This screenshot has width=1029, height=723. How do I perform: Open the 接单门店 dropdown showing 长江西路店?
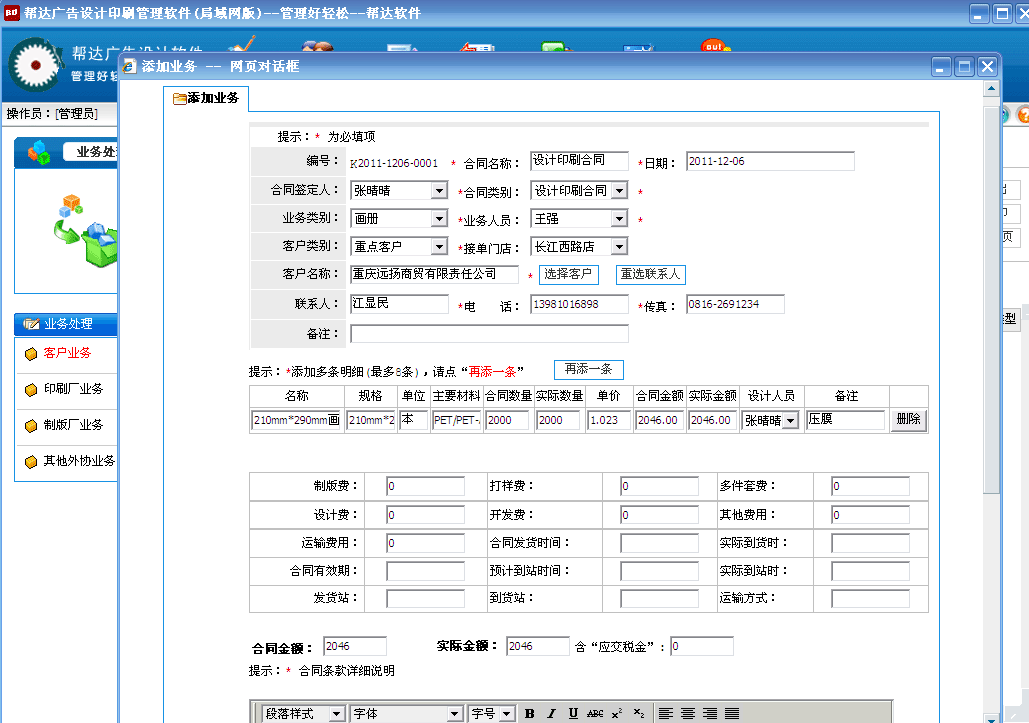point(579,247)
